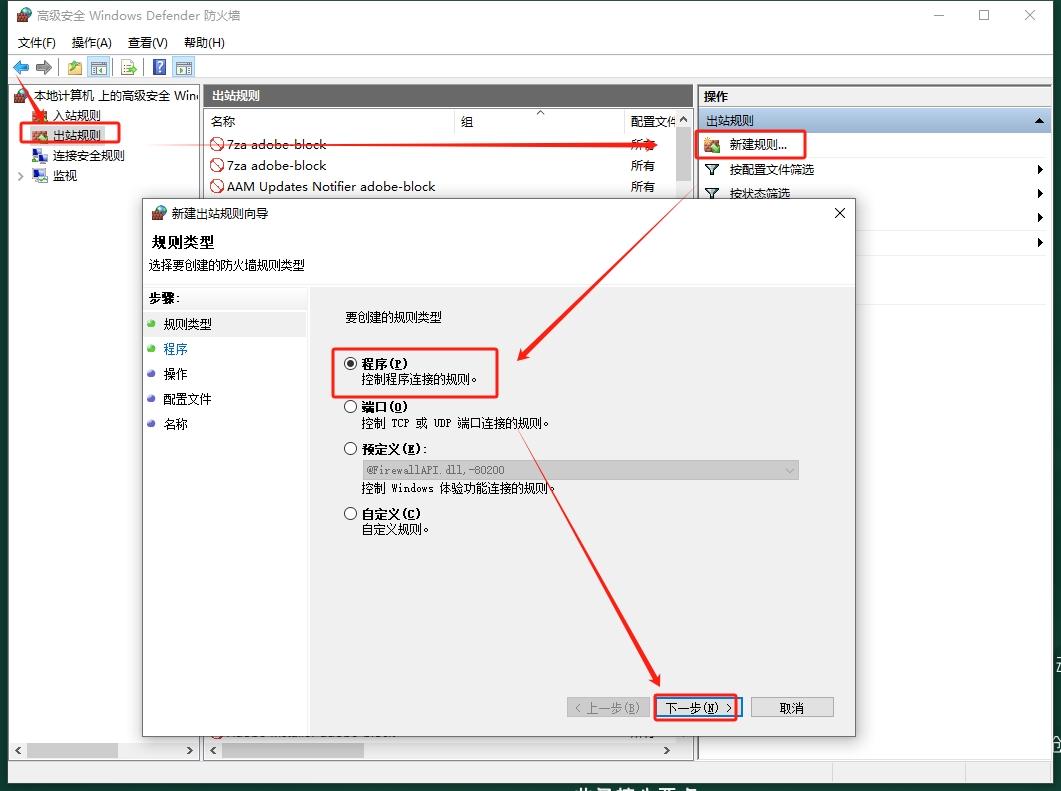Click the 新建规则 icon in actions pane
This screenshot has height=791, width=1061.
[x=712, y=145]
